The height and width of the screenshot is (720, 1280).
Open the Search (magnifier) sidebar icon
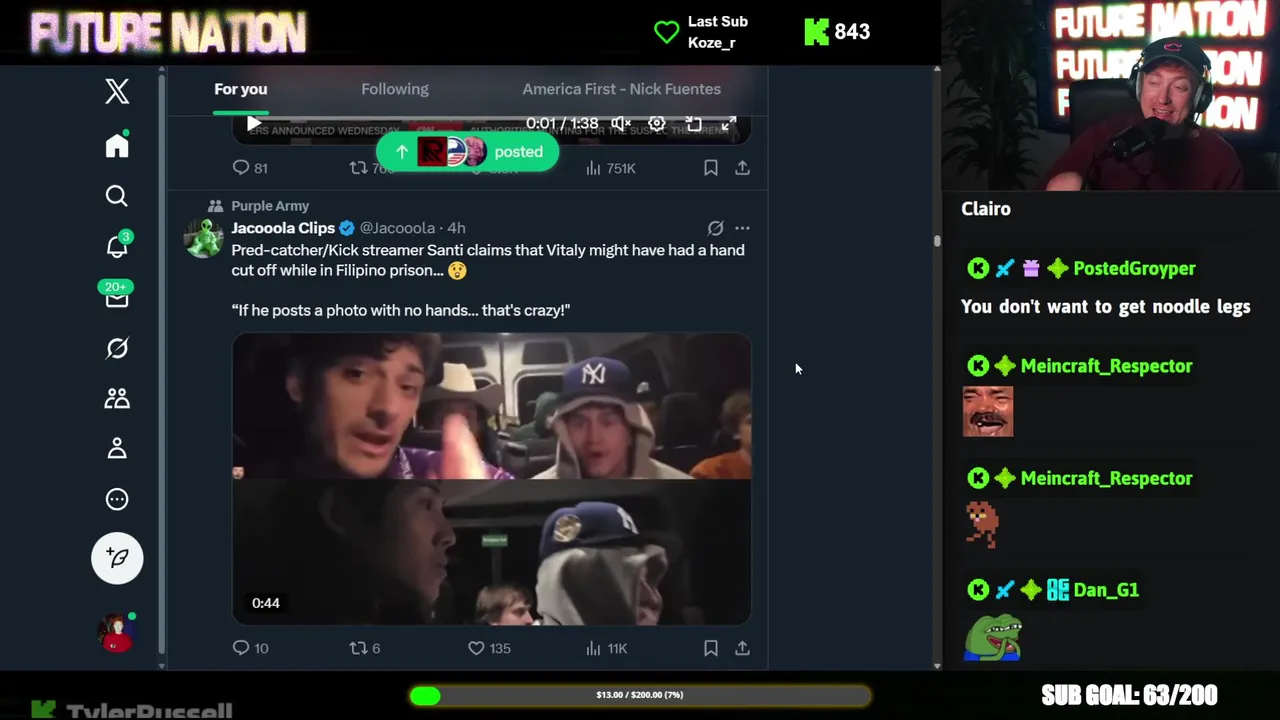coord(117,196)
